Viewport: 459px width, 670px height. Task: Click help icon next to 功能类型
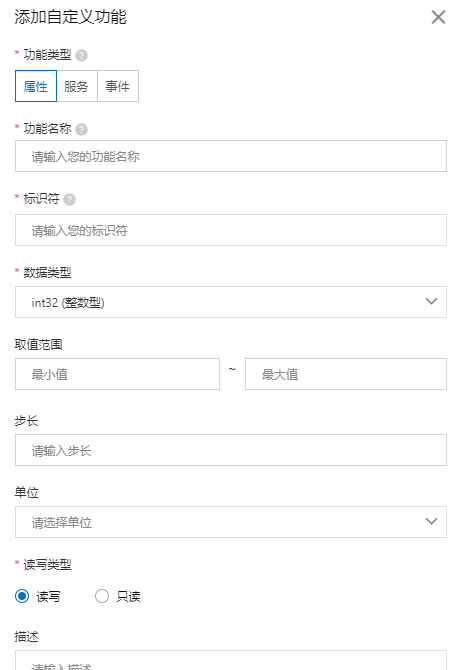tap(81, 56)
